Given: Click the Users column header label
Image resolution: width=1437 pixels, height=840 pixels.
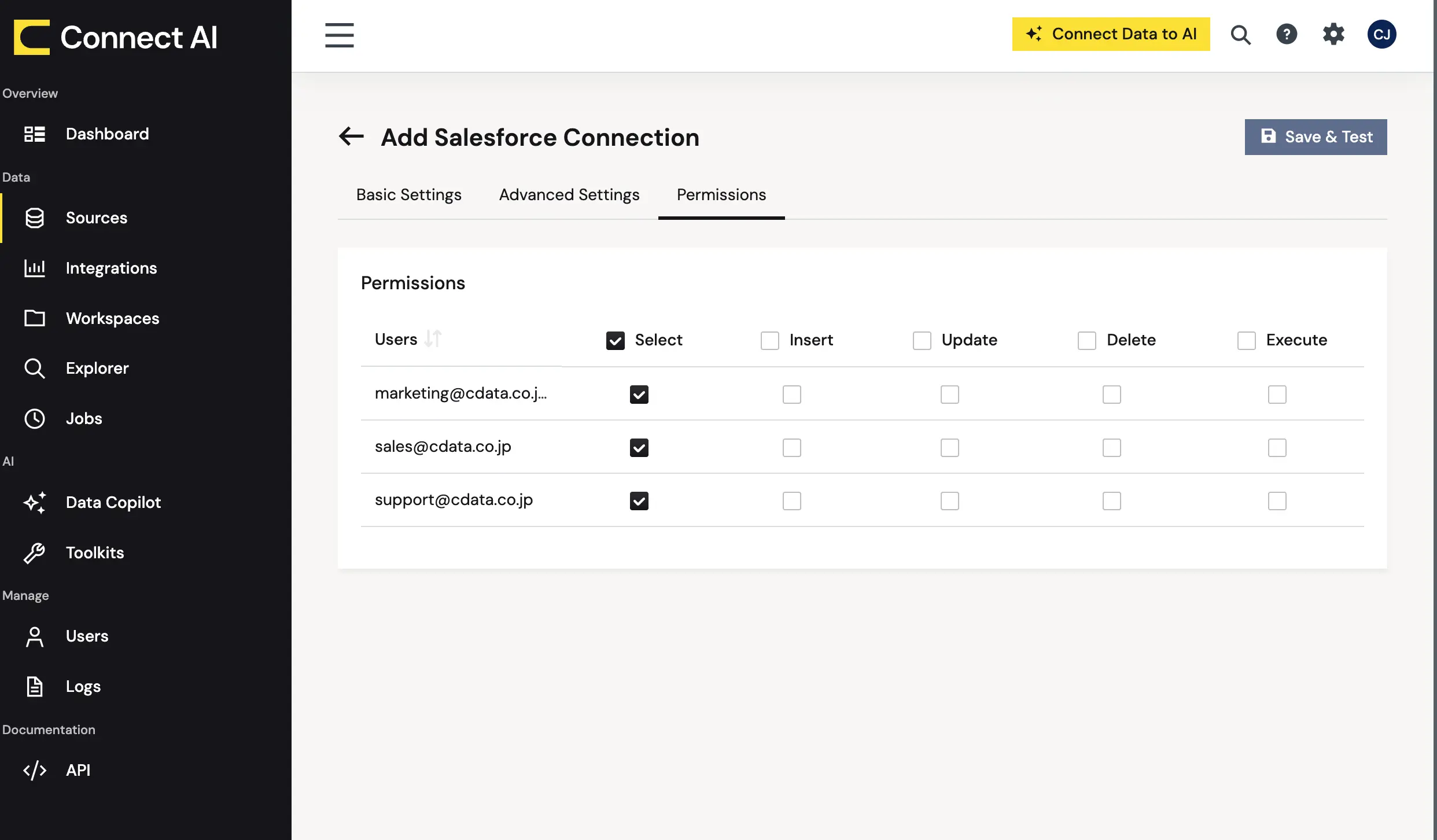Looking at the screenshot, I should [x=396, y=339].
